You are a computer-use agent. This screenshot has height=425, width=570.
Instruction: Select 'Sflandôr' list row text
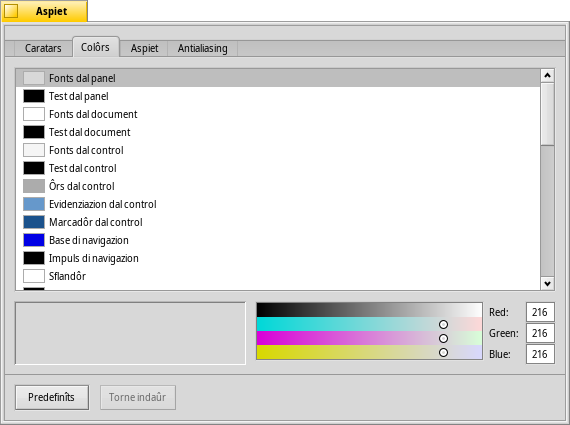tap(67, 276)
